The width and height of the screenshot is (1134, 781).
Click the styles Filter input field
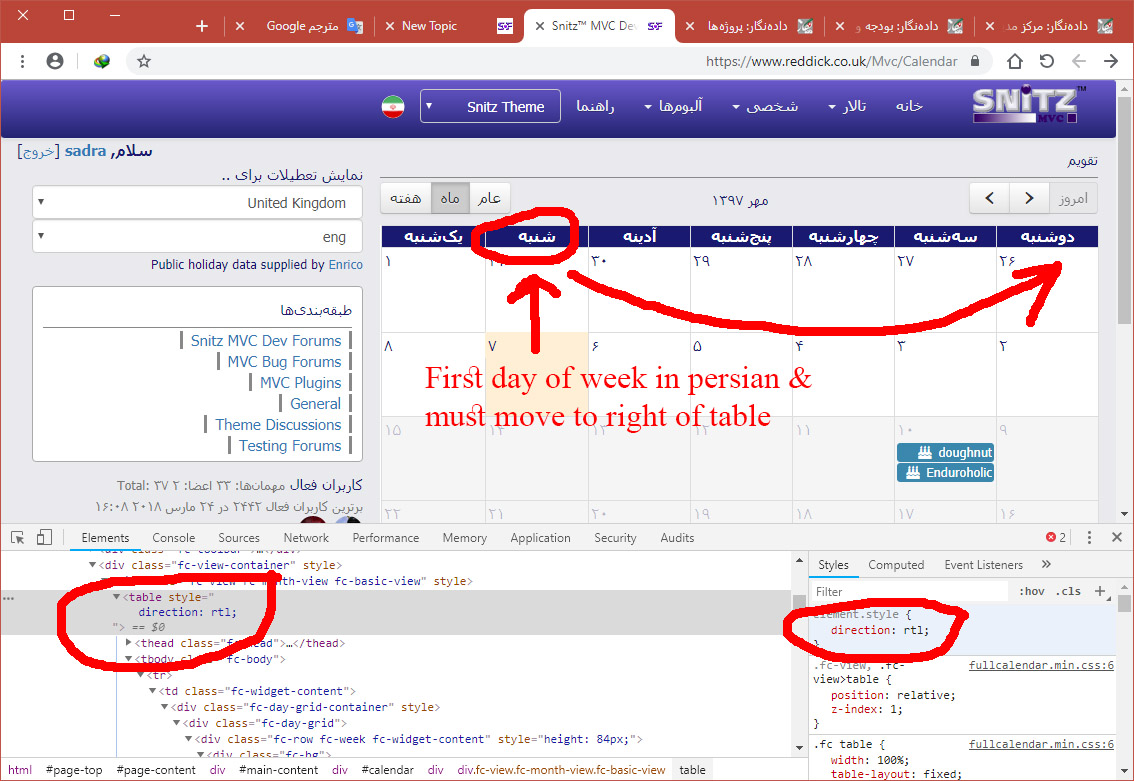click(910, 591)
